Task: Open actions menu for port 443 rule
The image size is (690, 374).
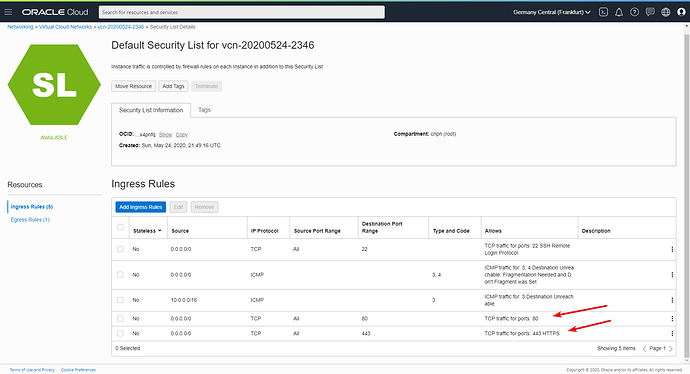Action: point(672,334)
